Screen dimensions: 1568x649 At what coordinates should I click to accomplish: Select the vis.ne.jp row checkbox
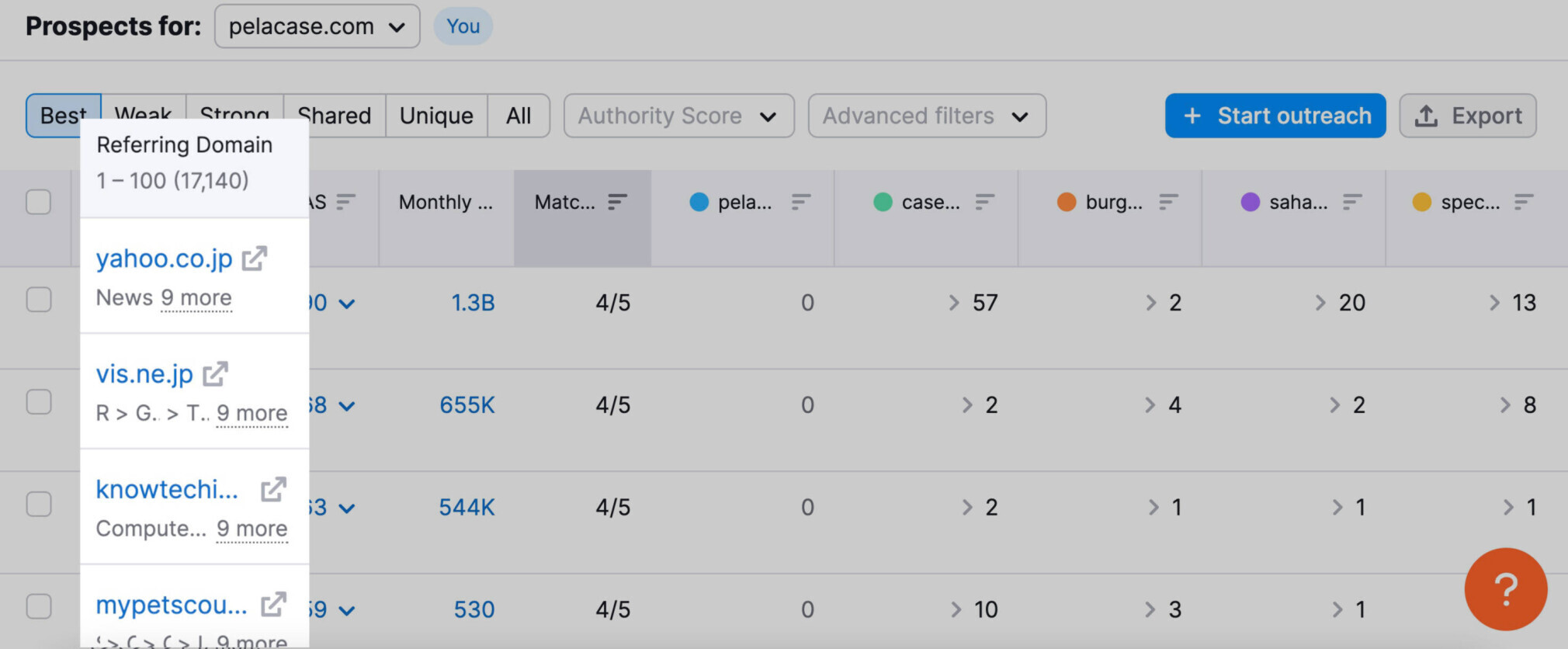39,402
